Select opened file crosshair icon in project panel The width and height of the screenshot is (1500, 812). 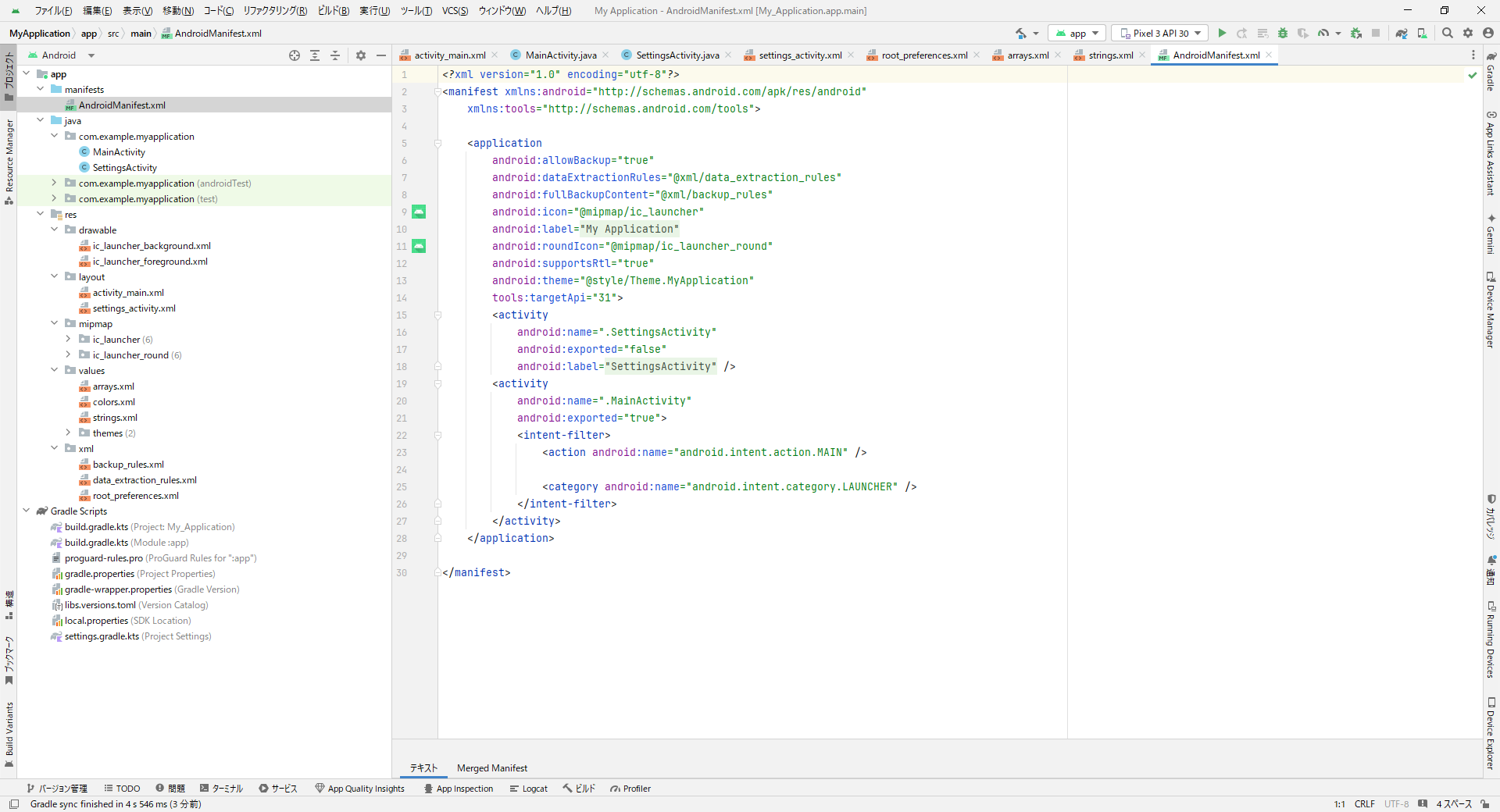[295, 55]
